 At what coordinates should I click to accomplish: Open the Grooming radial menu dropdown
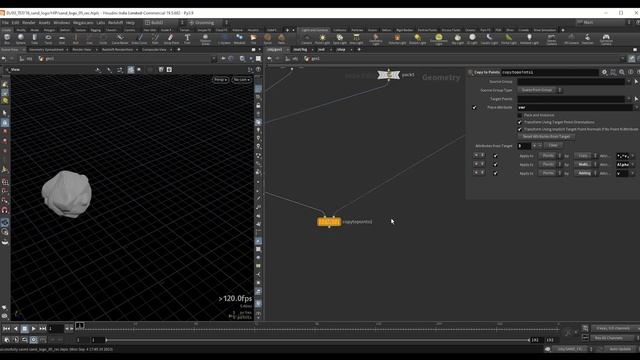[208, 22]
